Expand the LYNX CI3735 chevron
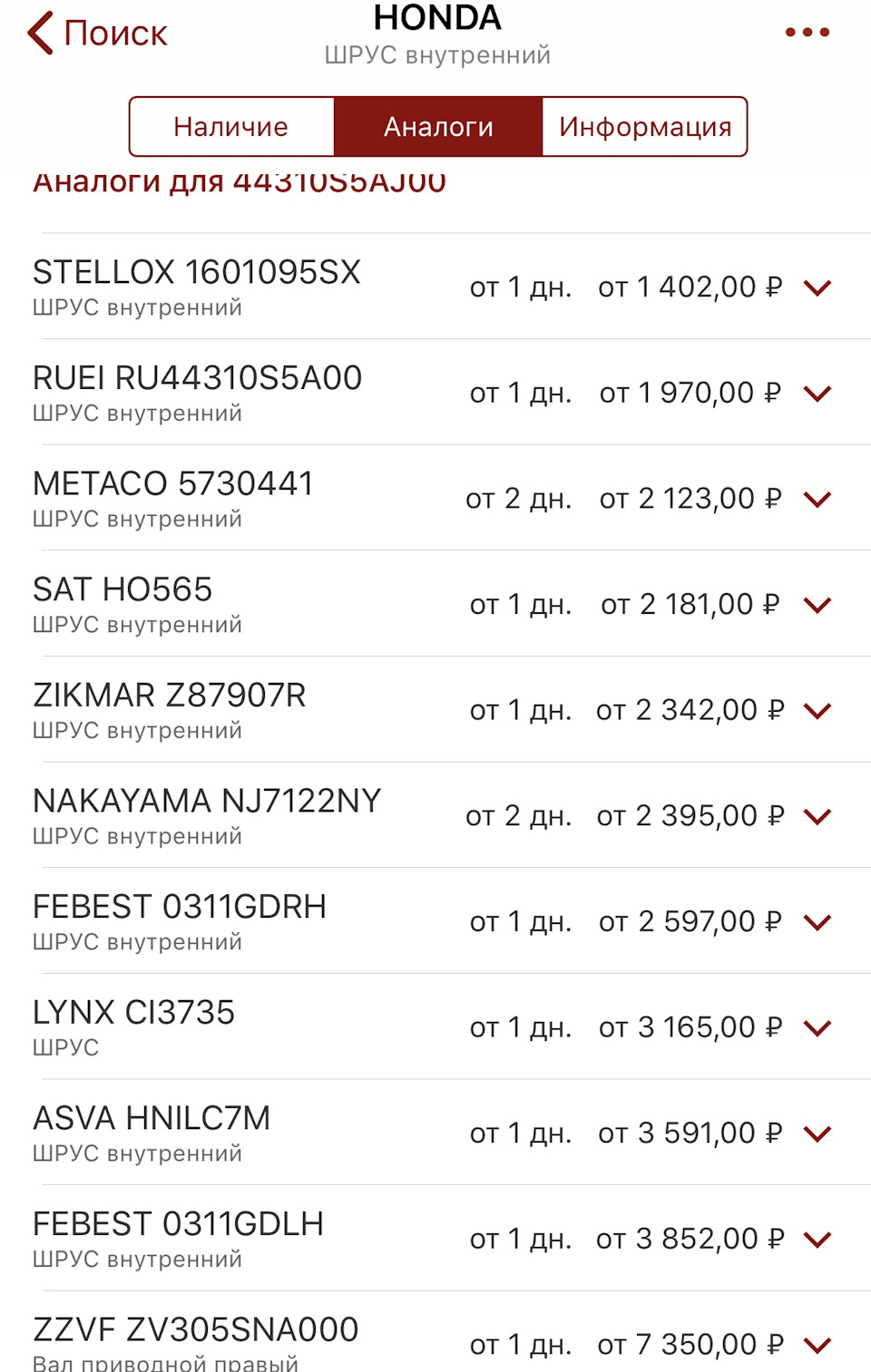871x1372 pixels. click(x=817, y=1028)
